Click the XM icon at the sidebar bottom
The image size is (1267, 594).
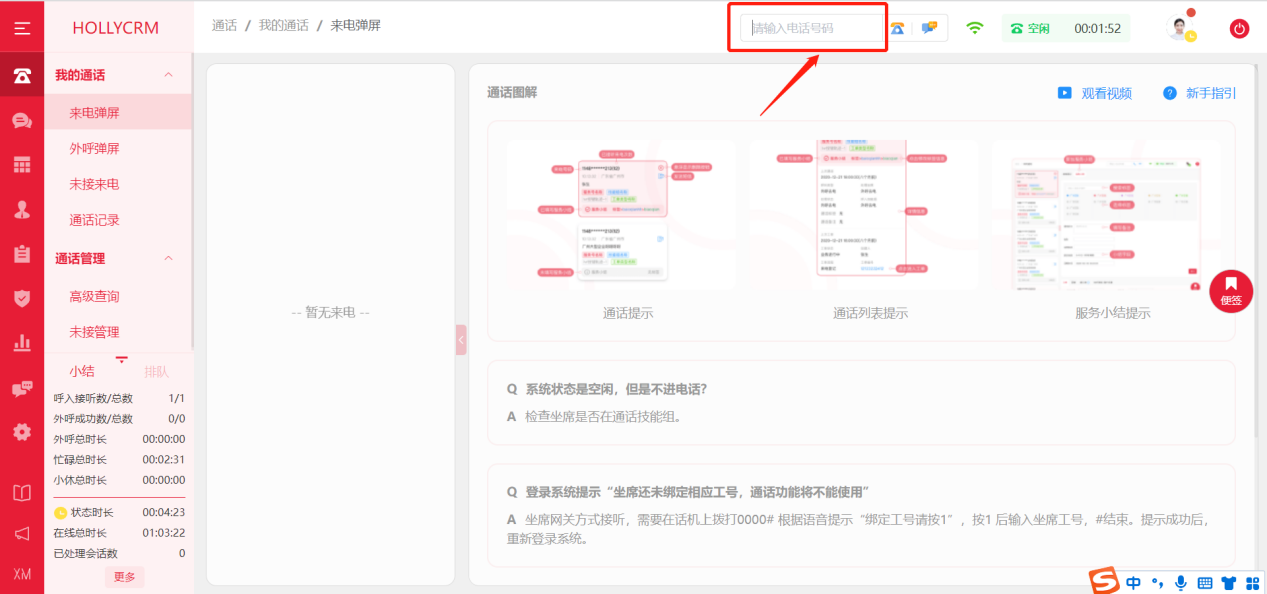point(22,574)
